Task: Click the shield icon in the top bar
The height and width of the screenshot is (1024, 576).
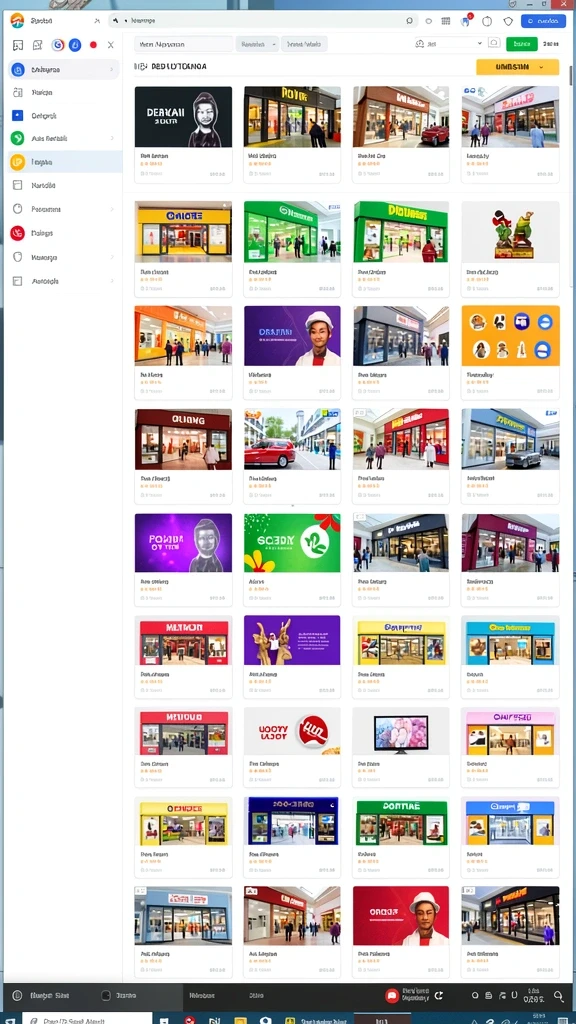Action: 508,21
